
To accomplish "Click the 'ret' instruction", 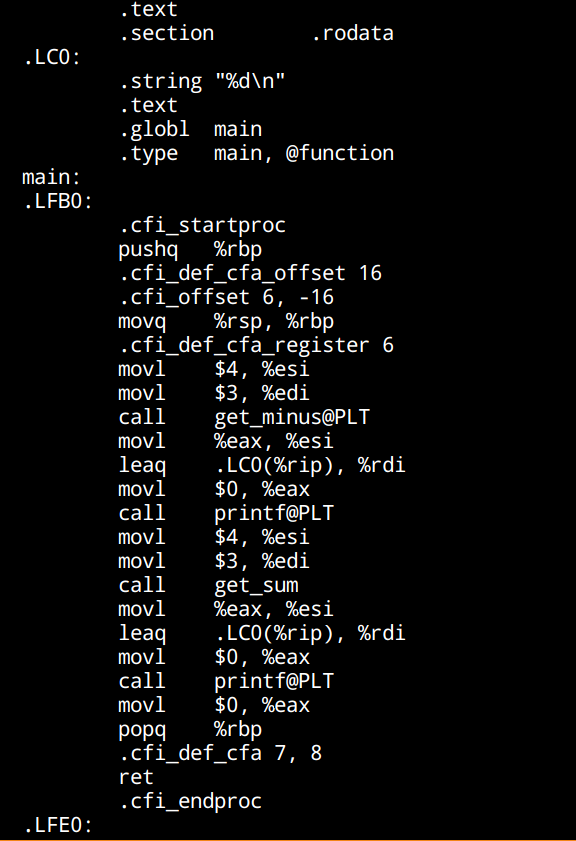I will click(136, 777).
